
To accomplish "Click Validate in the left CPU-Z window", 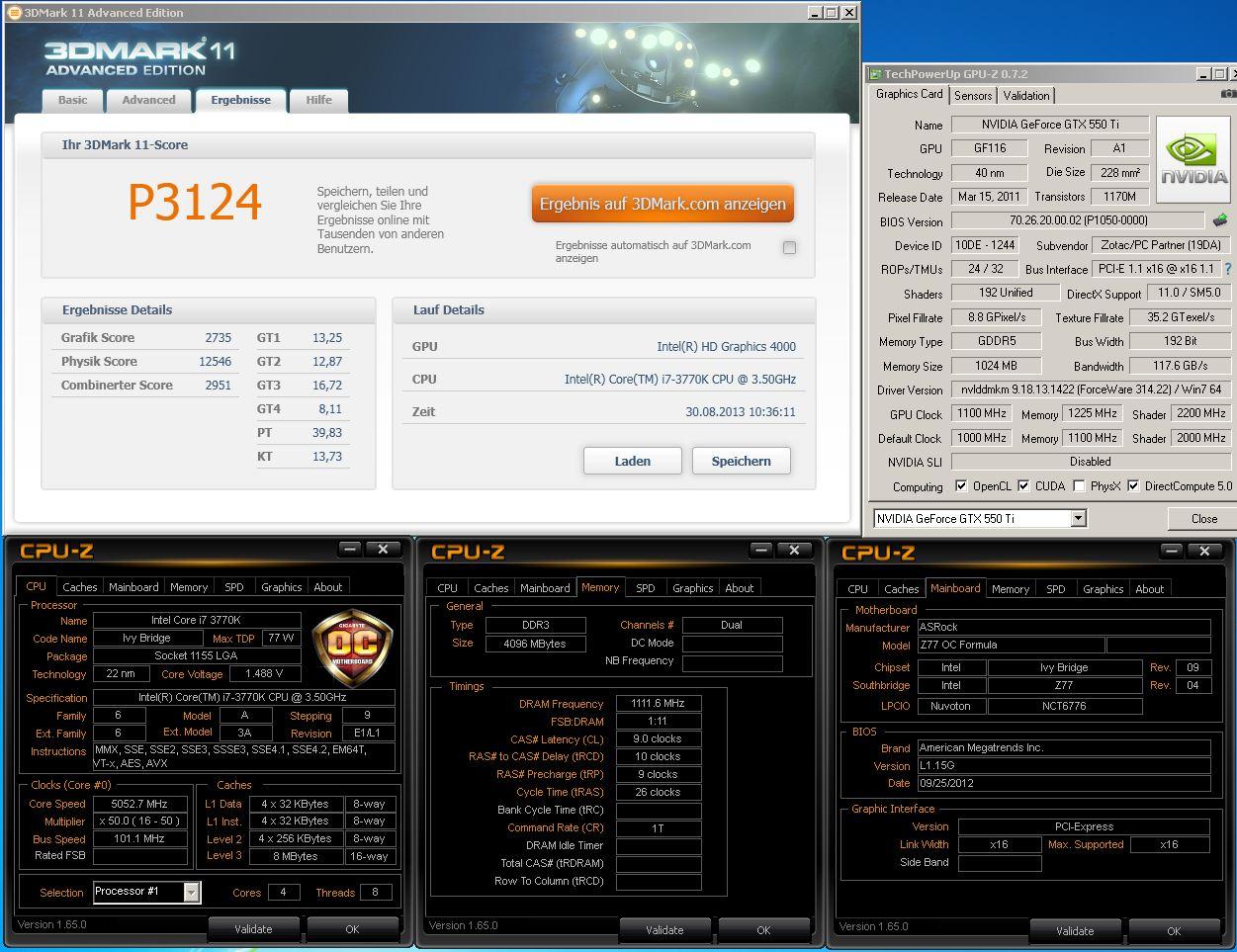I will 253,929.
